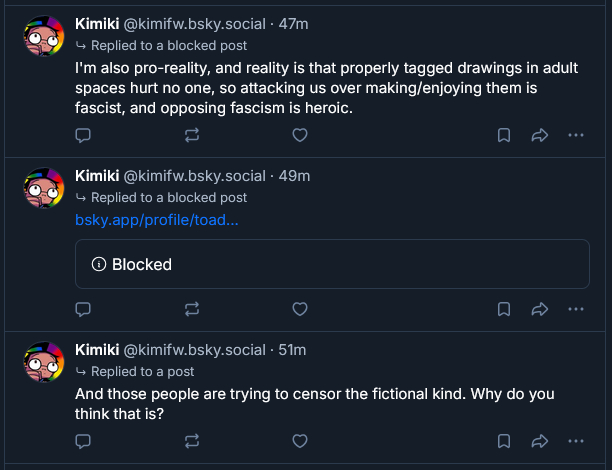Repost the 49m blocked-embed post
612x470 pixels.
pos(191,308)
